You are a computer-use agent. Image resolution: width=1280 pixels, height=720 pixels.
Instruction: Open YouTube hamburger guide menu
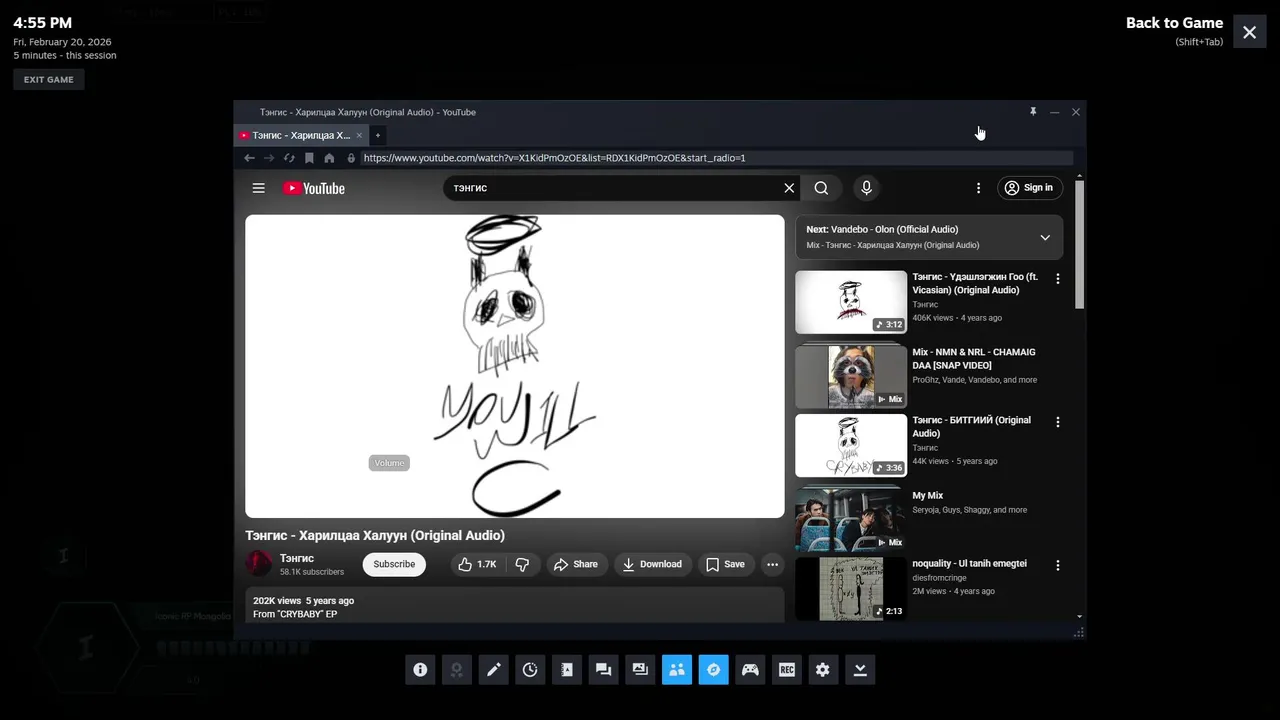(258, 188)
